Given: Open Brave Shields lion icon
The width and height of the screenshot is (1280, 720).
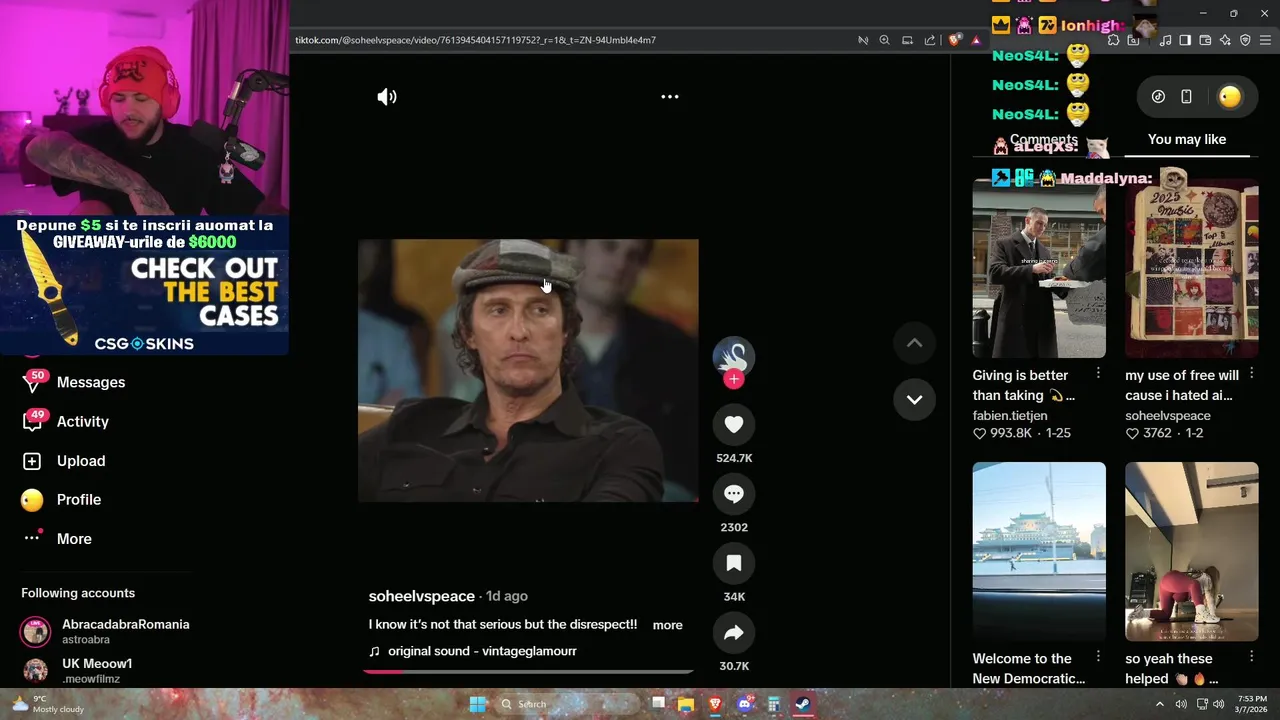Looking at the screenshot, I should click(x=955, y=40).
